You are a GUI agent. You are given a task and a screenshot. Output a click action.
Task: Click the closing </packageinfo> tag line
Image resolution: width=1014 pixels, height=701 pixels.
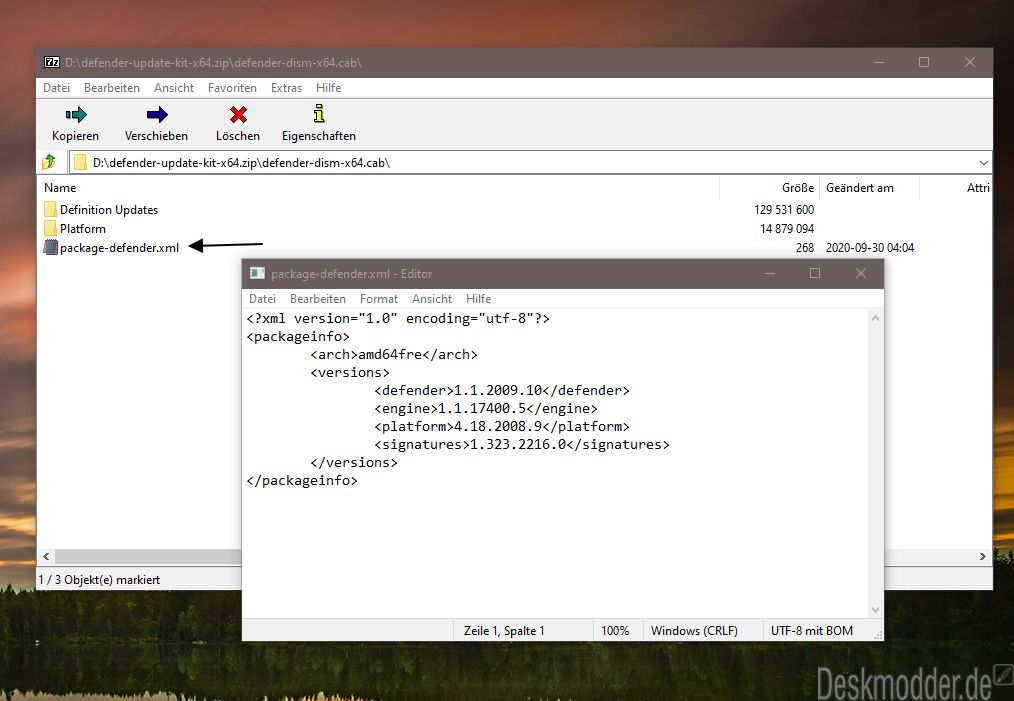302,481
